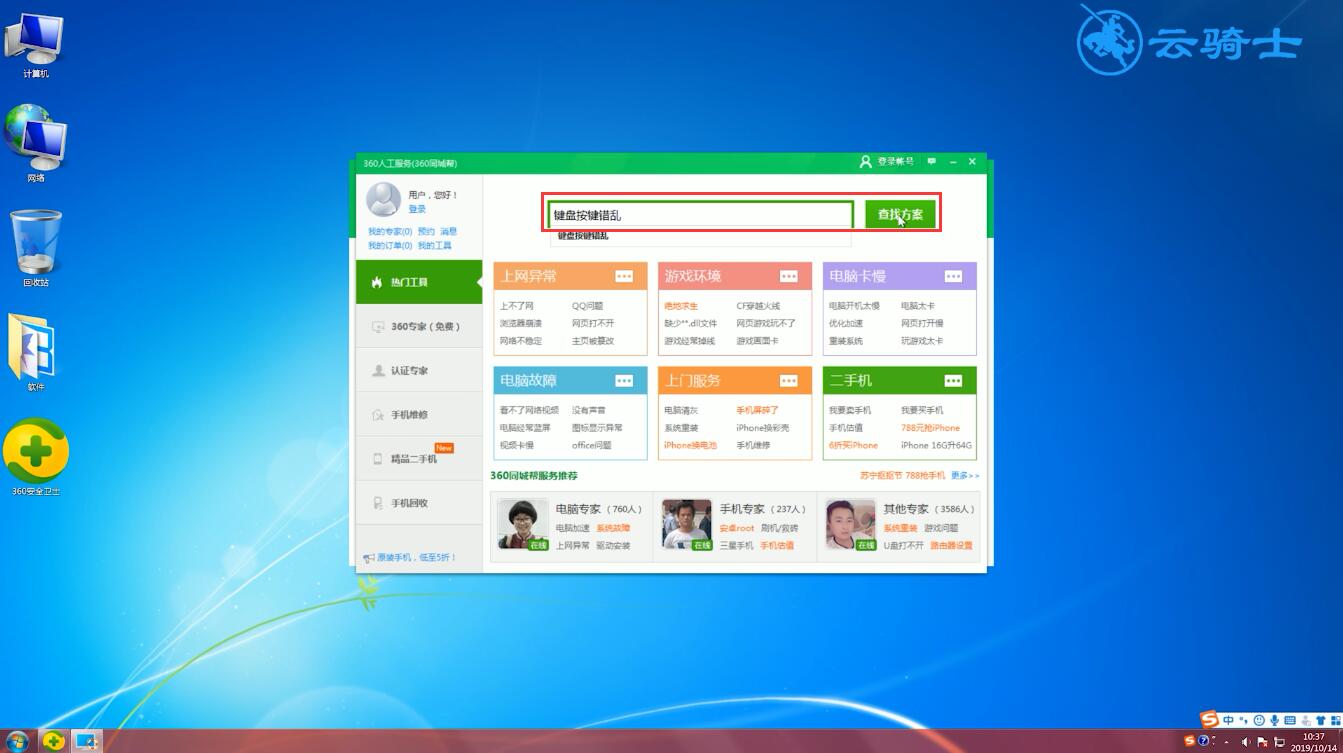
Task: Select 手机屏碎了 under 上门服务
Action: pyautogui.click(x=757, y=410)
